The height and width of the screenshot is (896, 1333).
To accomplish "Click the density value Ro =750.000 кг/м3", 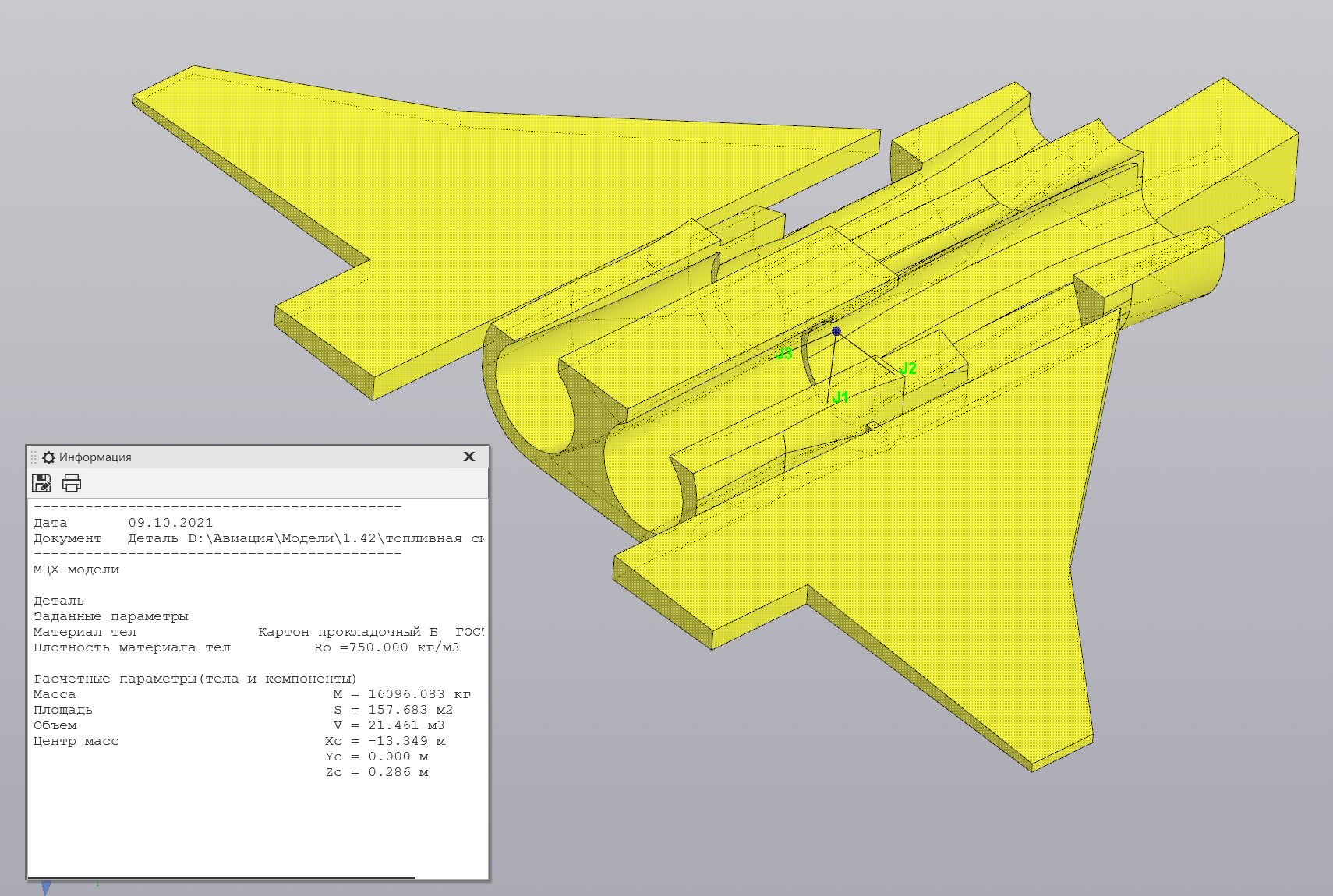I will point(387,647).
